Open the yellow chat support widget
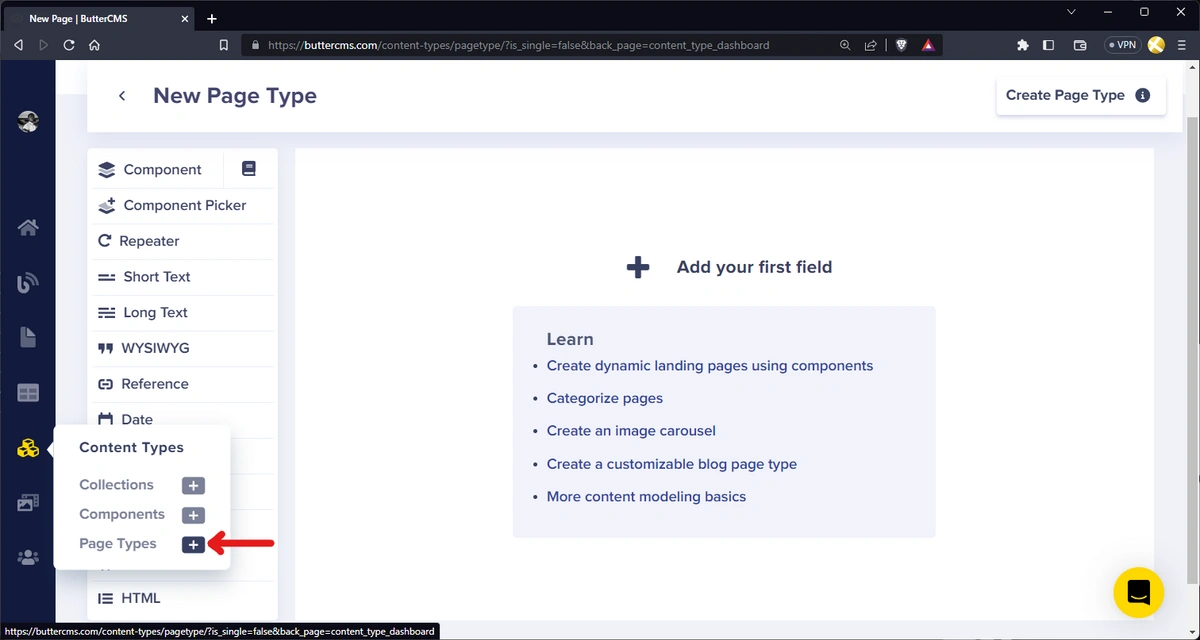The height and width of the screenshot is (640, 1200). click(x=1138, y=592)
